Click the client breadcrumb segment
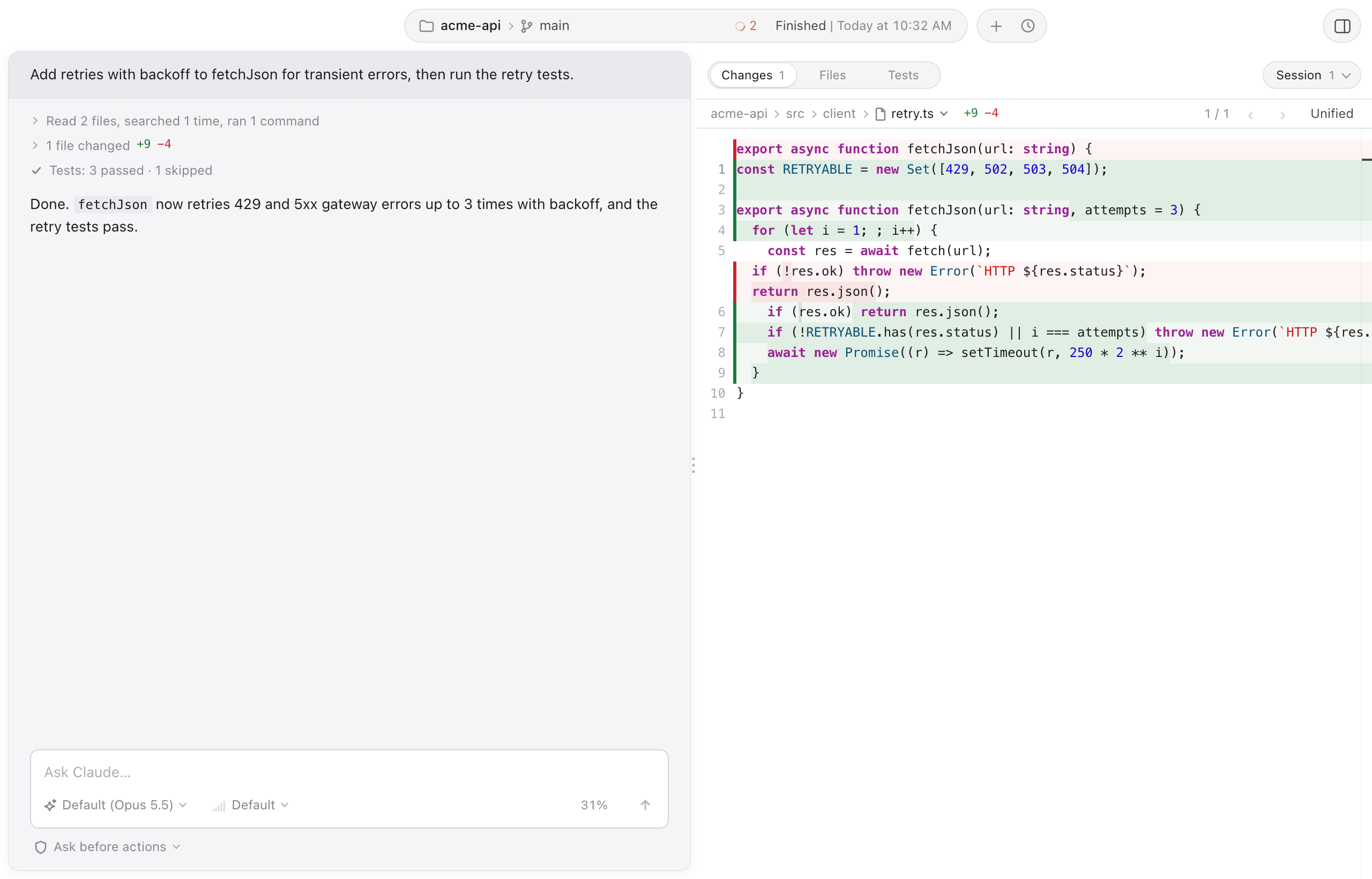 pyautogui.click(x=839, y=114)
